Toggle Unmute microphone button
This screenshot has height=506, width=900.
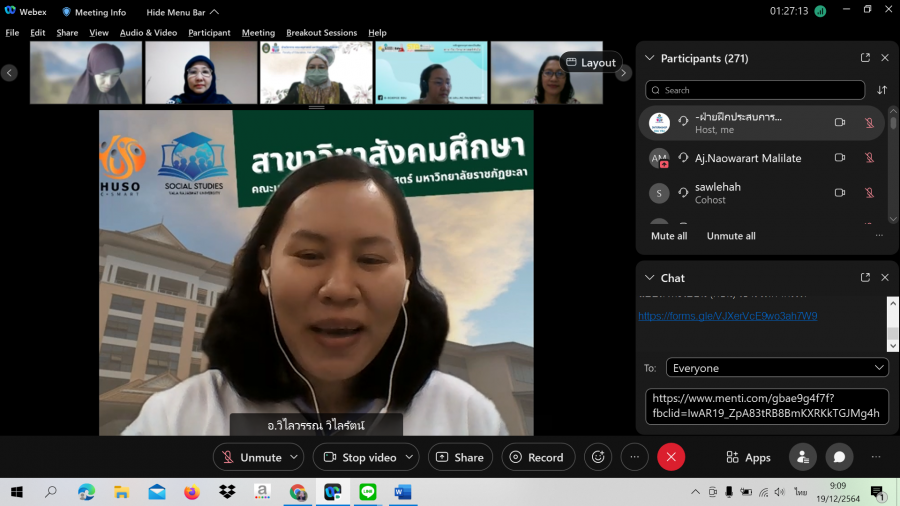250,457
